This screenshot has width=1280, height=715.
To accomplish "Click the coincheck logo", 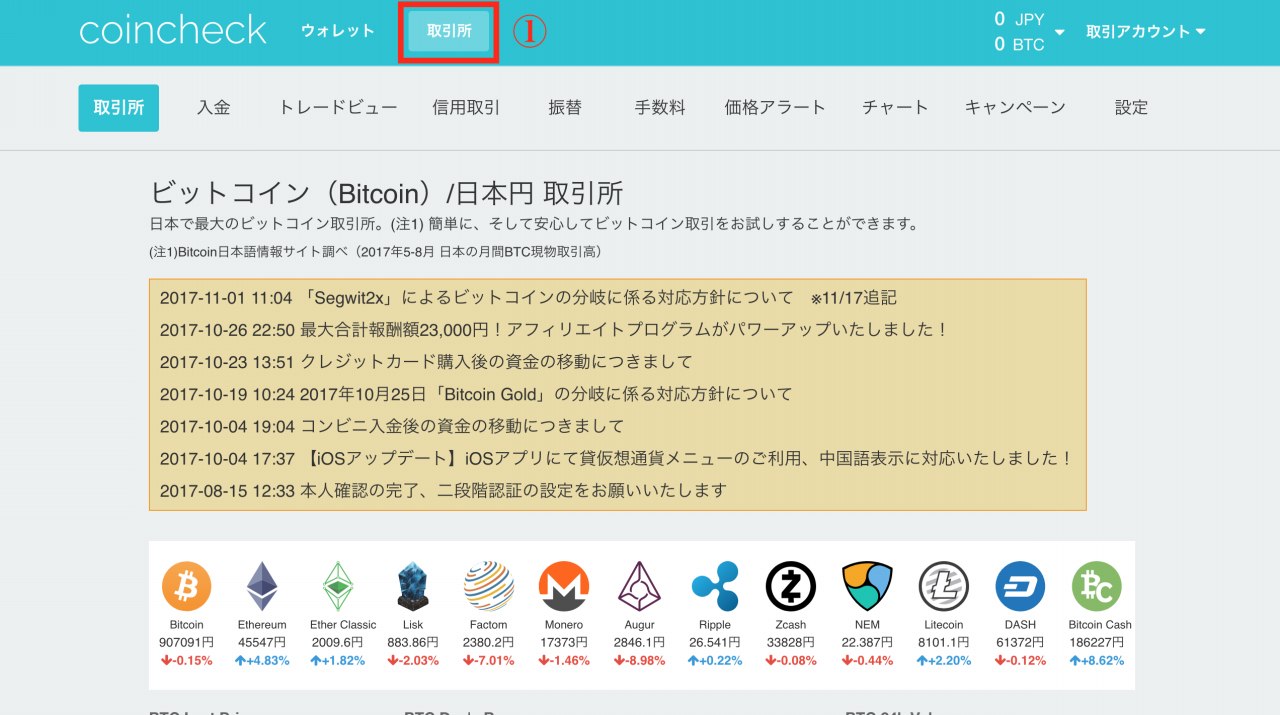I will [x=173, y=31].
